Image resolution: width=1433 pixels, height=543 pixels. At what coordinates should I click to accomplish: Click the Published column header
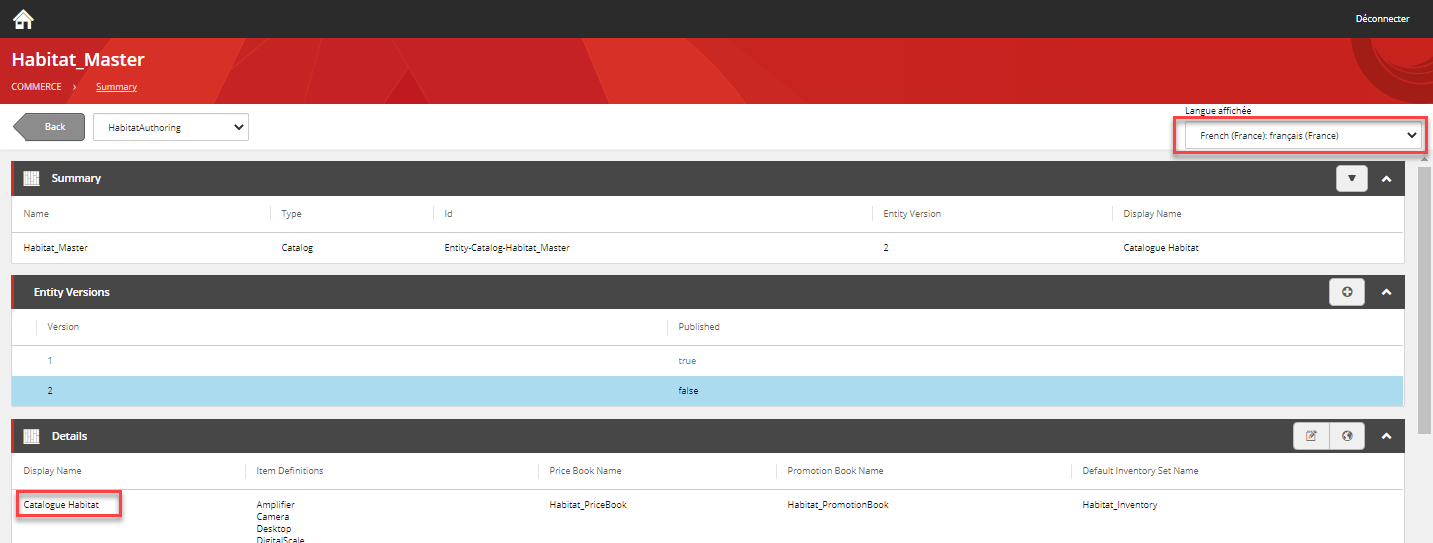[699, 327]
